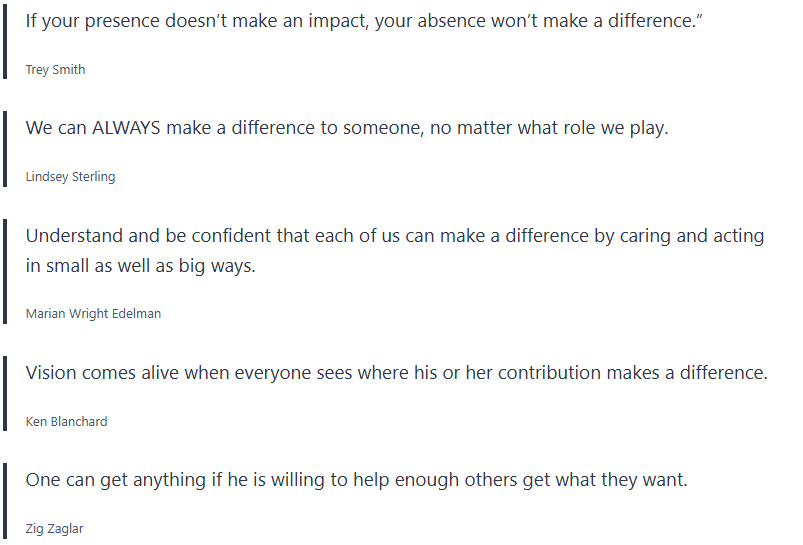Click the quote about presence and absence
803x545 pixels.
(x=362, y=21)
